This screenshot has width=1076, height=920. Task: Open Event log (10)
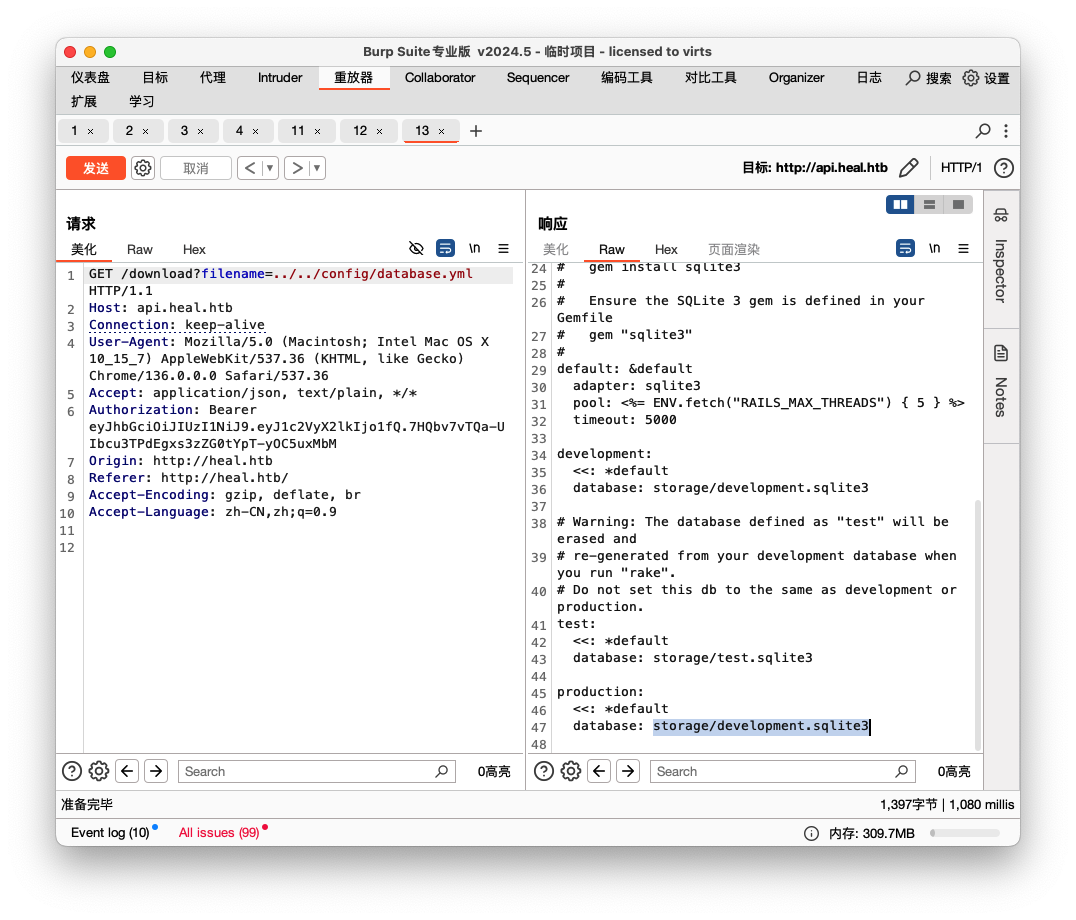[110, 832]
